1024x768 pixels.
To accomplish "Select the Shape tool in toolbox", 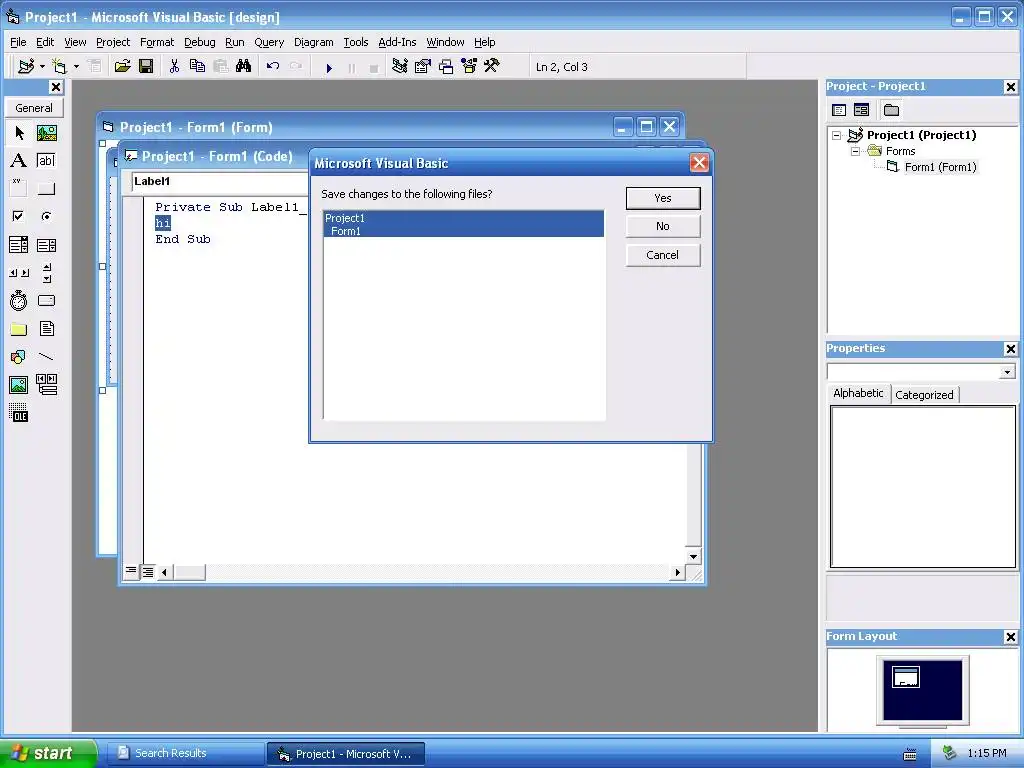I will click(19, 357).
